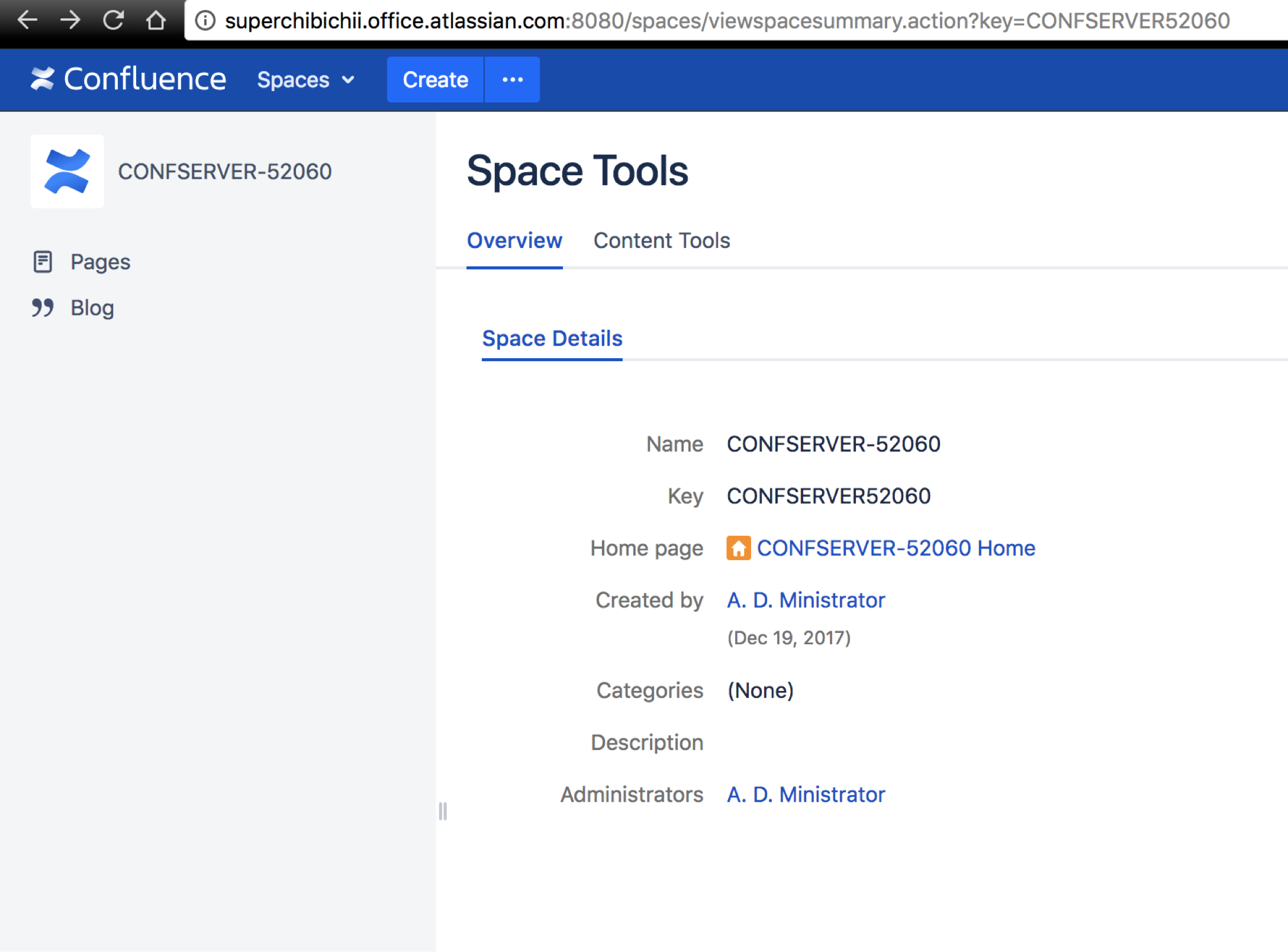The height and width of the screenshot is (952, 1288).
Task: Click the Blog quote icon
Action: point(43,308)
